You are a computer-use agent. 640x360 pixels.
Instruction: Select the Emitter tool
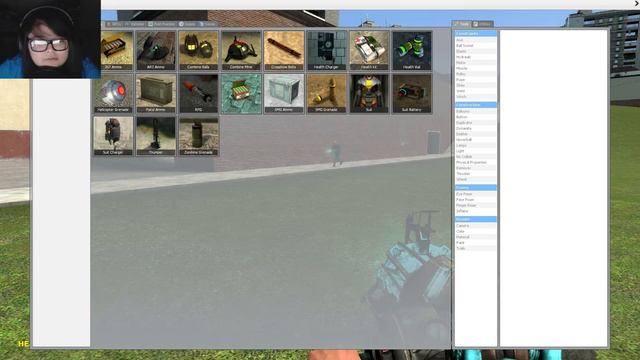(x=476, y=134)
